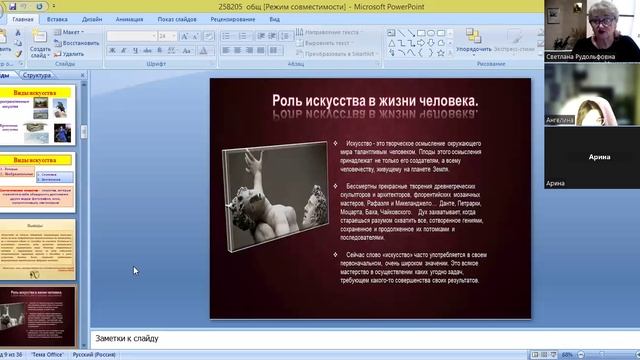This screenshot has height=360, width=640.
Task: Click the decrease list level icon
Action: pyautogui.click(x=261, y=36)
